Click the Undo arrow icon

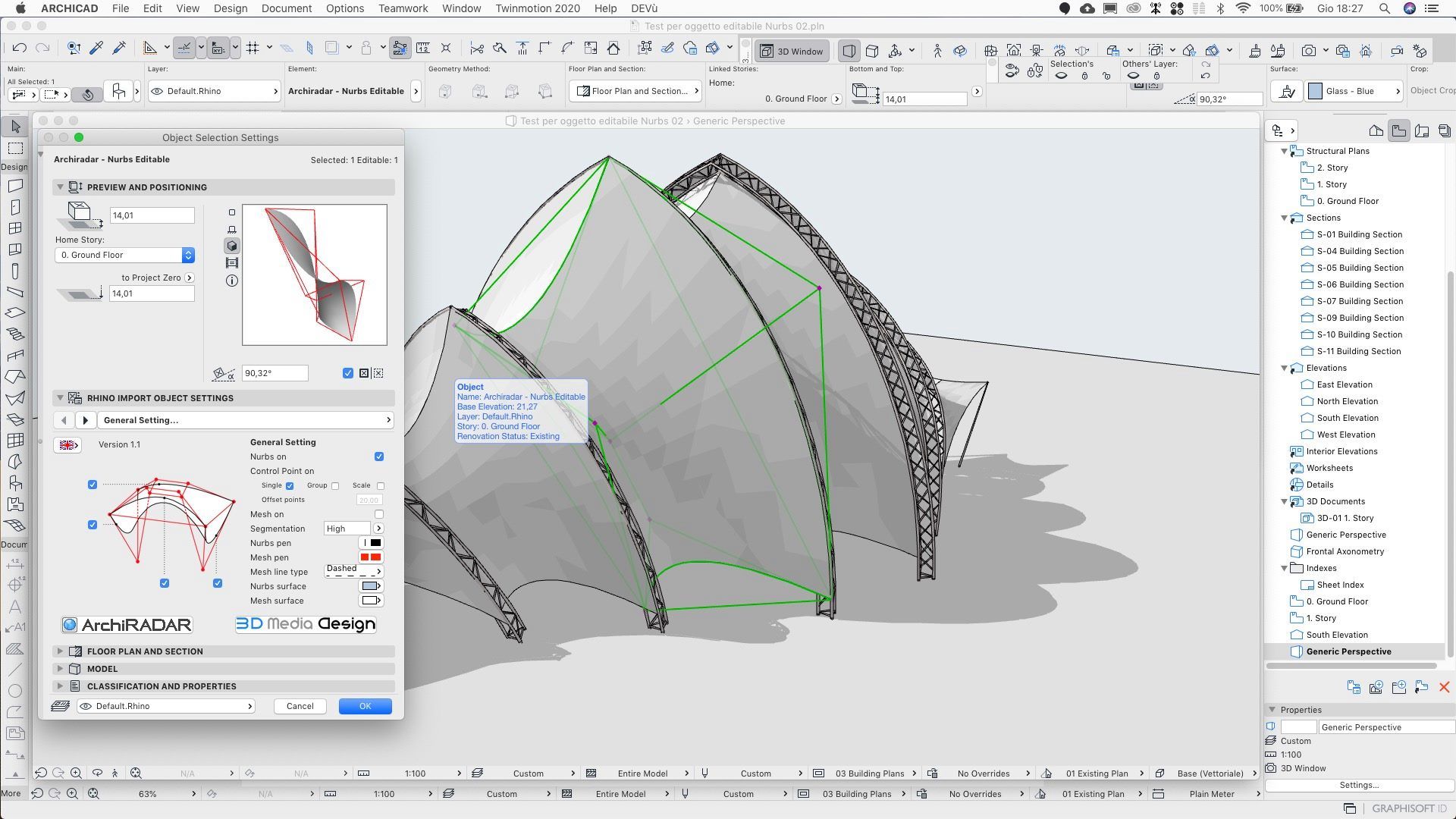[20, 49]
